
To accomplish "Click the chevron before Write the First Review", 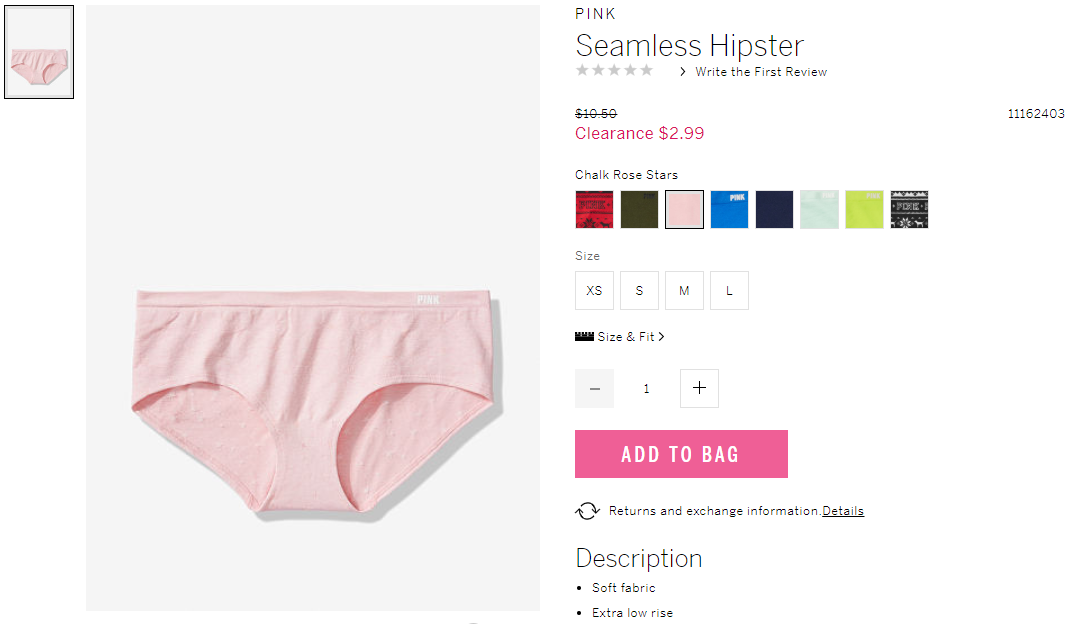I will [x=682, y=71].
